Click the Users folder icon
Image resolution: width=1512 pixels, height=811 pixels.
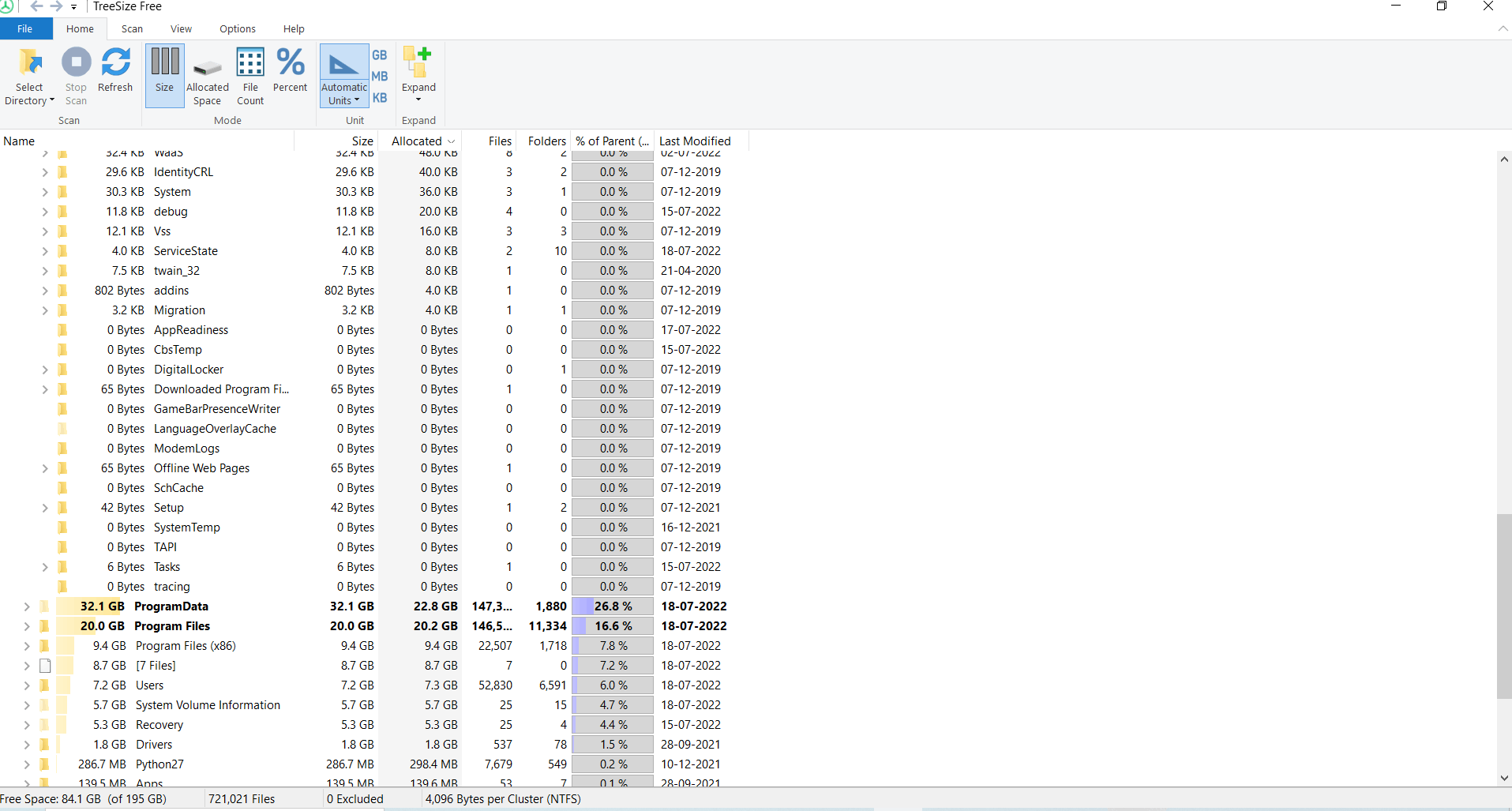(45, 685)
